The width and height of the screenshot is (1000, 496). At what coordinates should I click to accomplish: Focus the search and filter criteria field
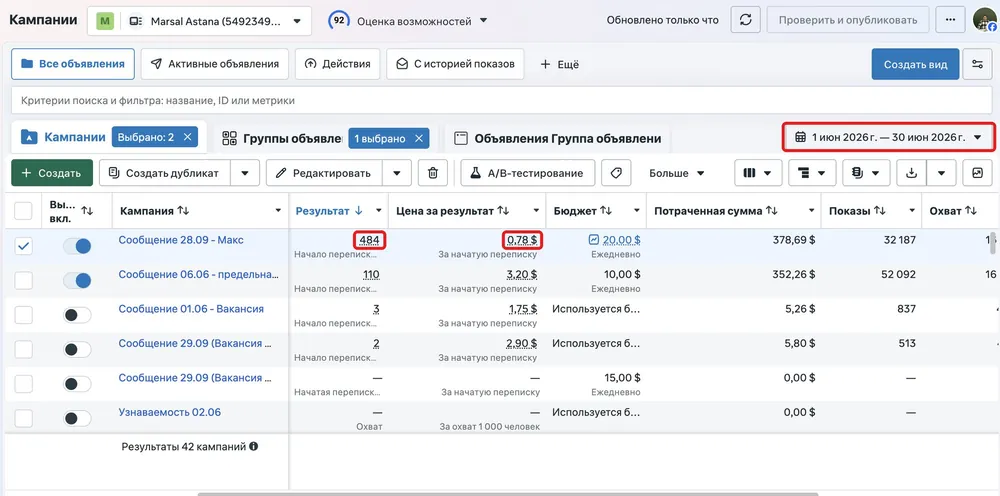(x=501, y=101)
